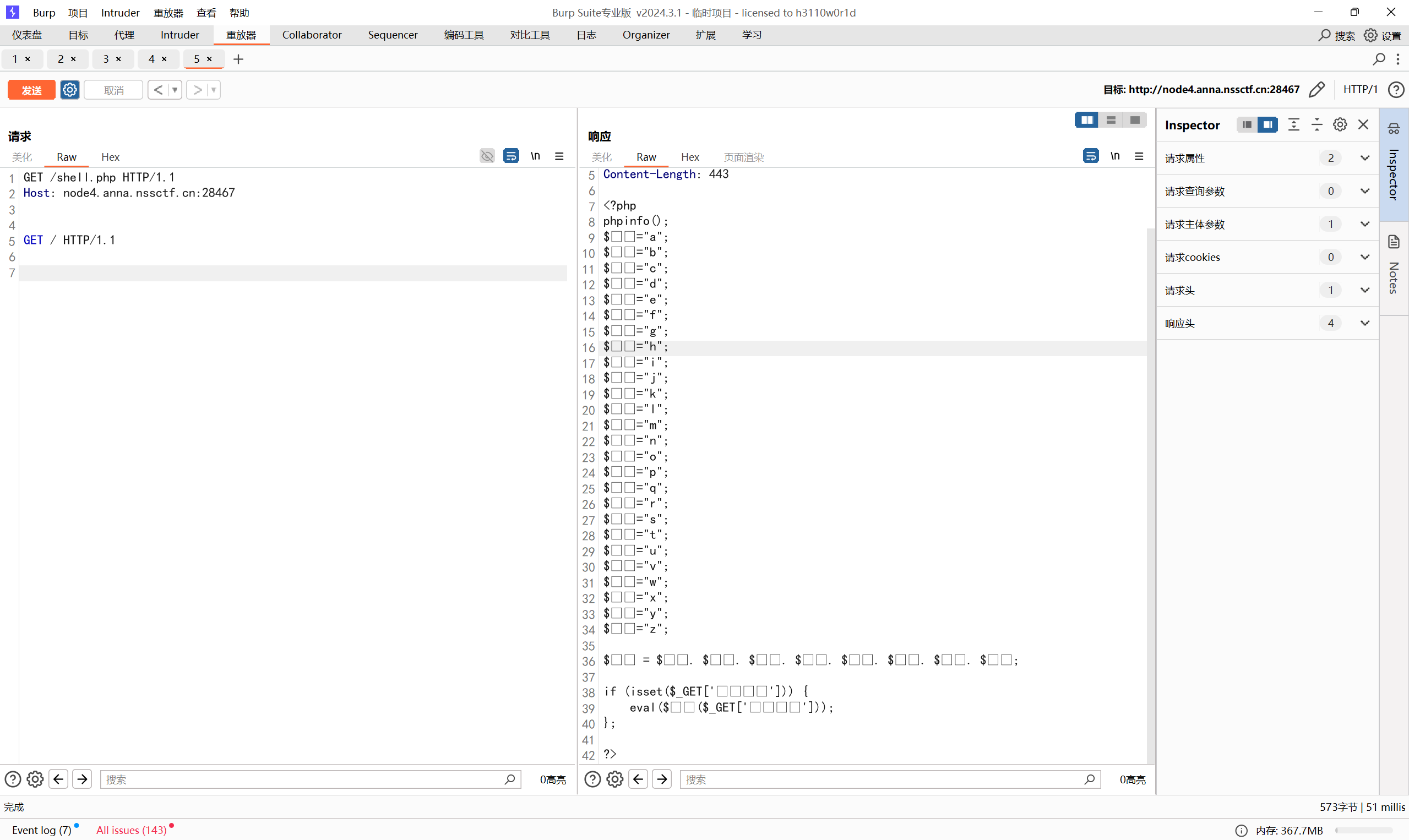Open response search settings gear
The height and width of the screenshot is (840, 1409).
click(615, 779)
